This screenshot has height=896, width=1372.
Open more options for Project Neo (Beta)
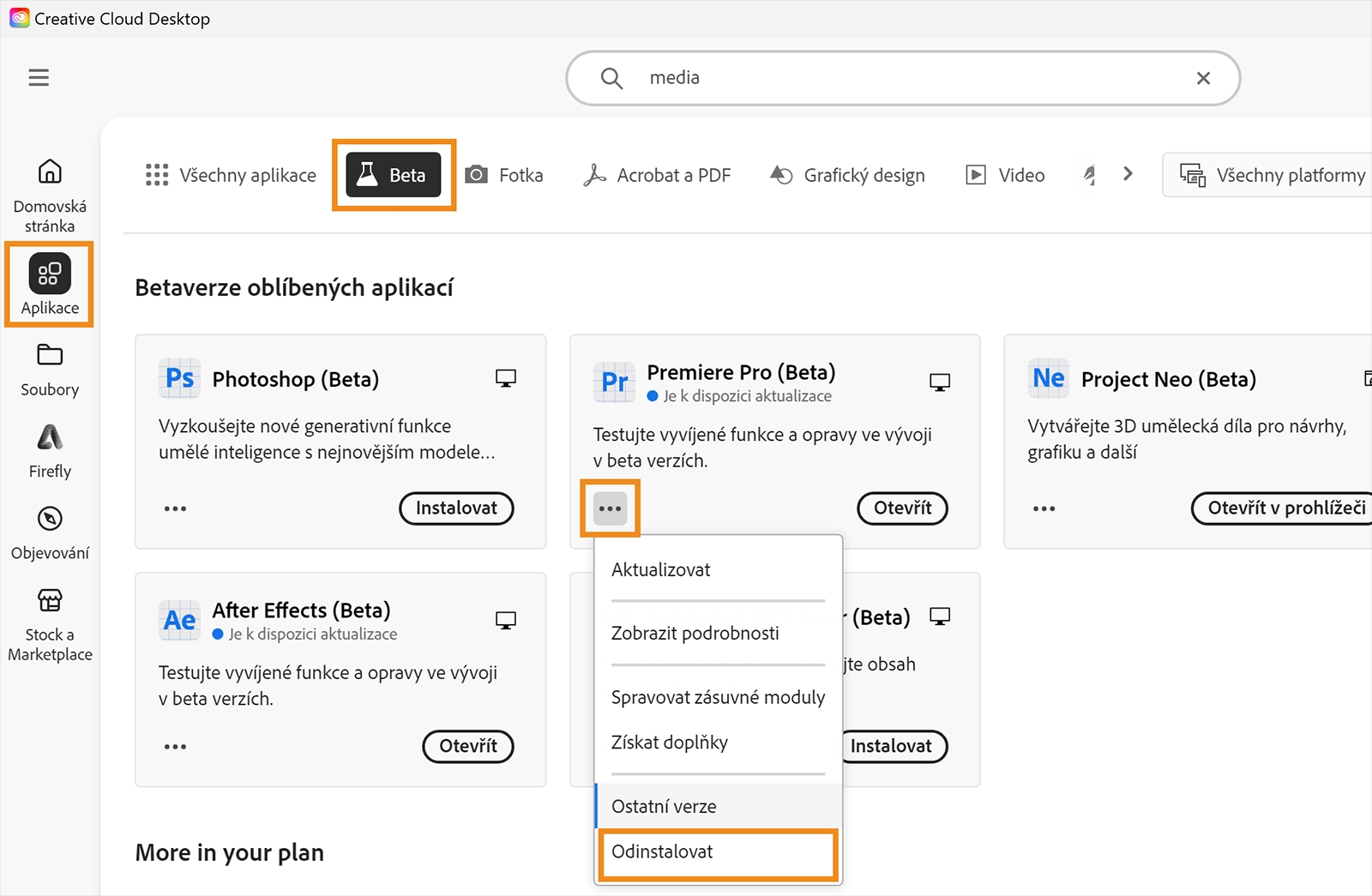[1044, 508]
